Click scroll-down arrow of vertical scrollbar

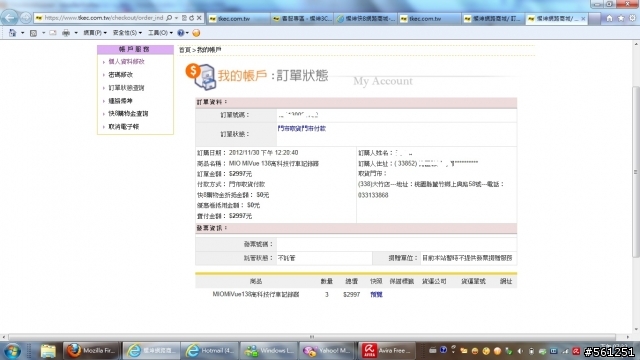coord(636,329)
